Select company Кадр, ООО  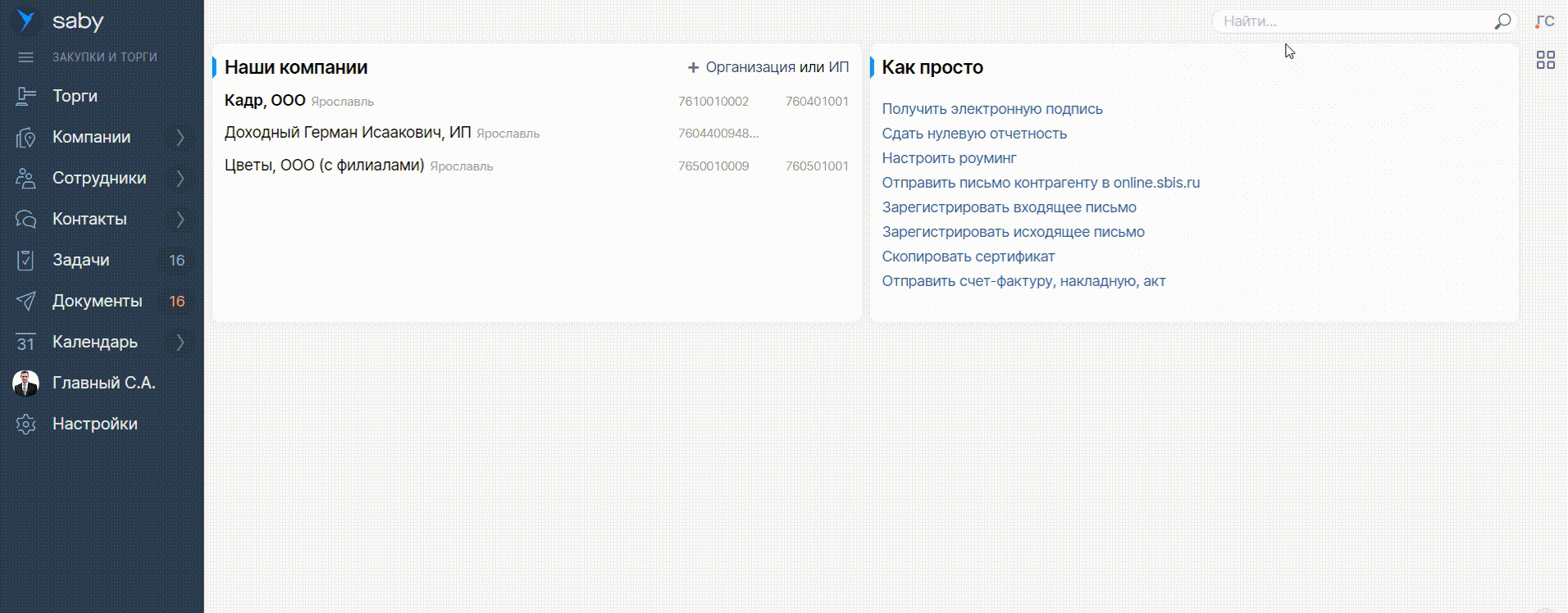[265, 101]
